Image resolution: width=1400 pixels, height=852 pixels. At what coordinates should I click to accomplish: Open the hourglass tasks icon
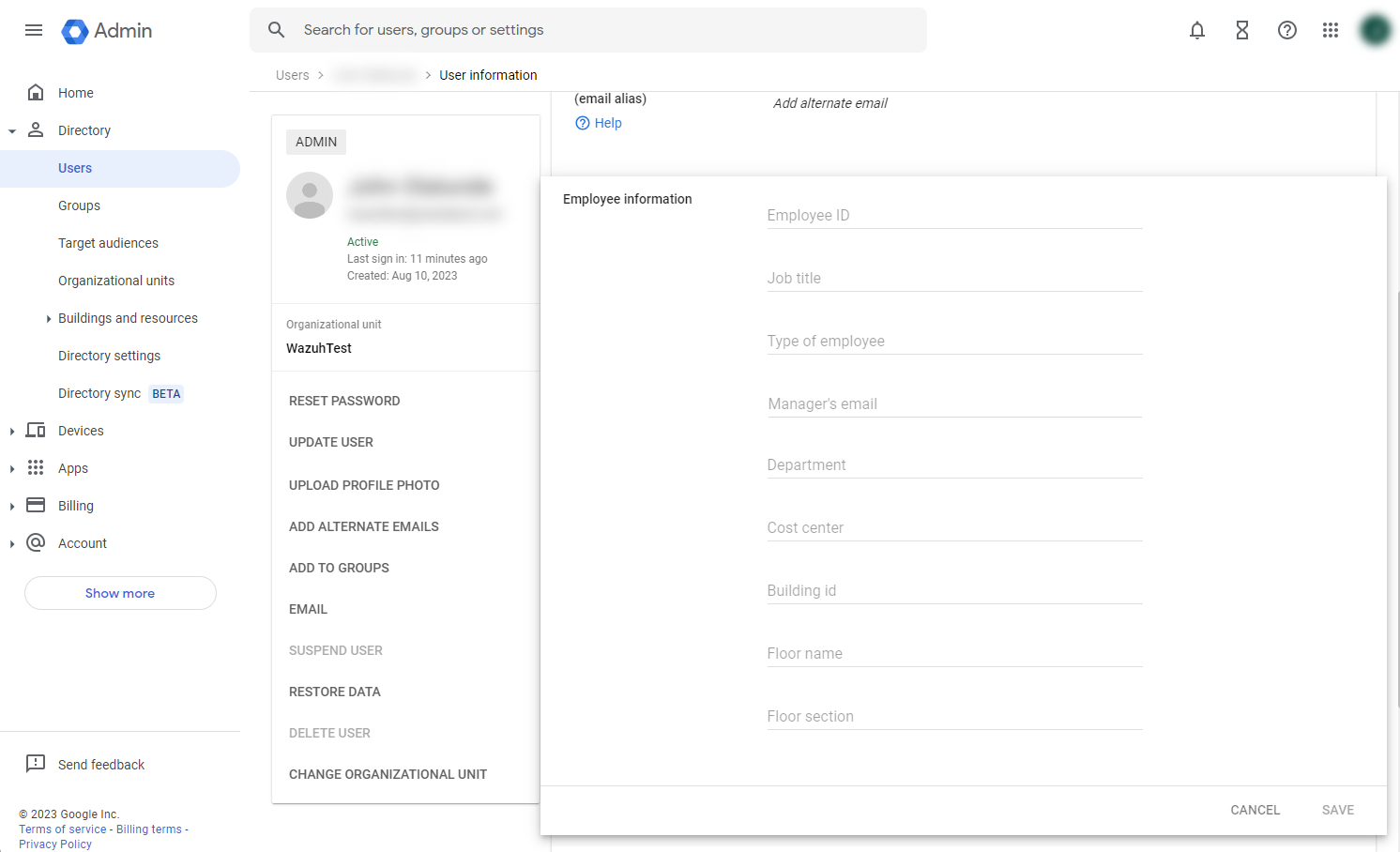point(1241,30)
